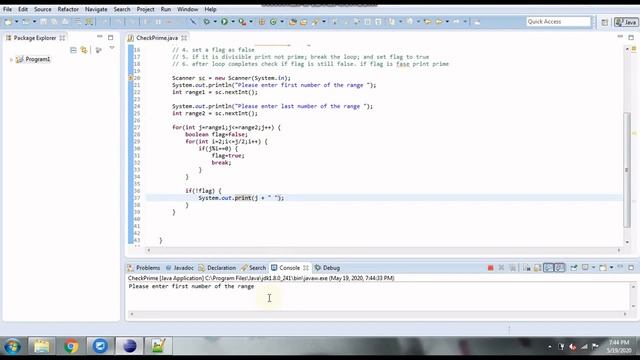This screenshot has height=360, width=640.
Task: Toggle Scroll Lock in console toolbar
Action: pyautogui.click(x=538, y=268)
